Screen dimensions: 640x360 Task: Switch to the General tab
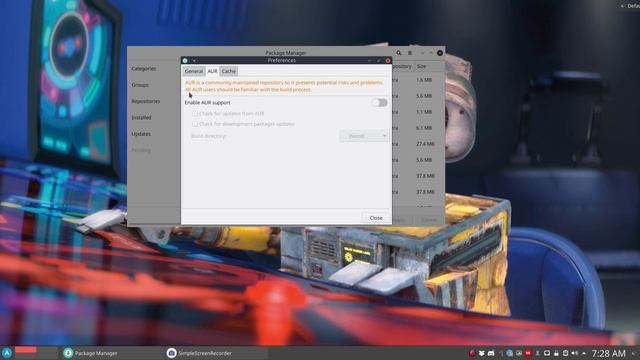coord(193,71)
